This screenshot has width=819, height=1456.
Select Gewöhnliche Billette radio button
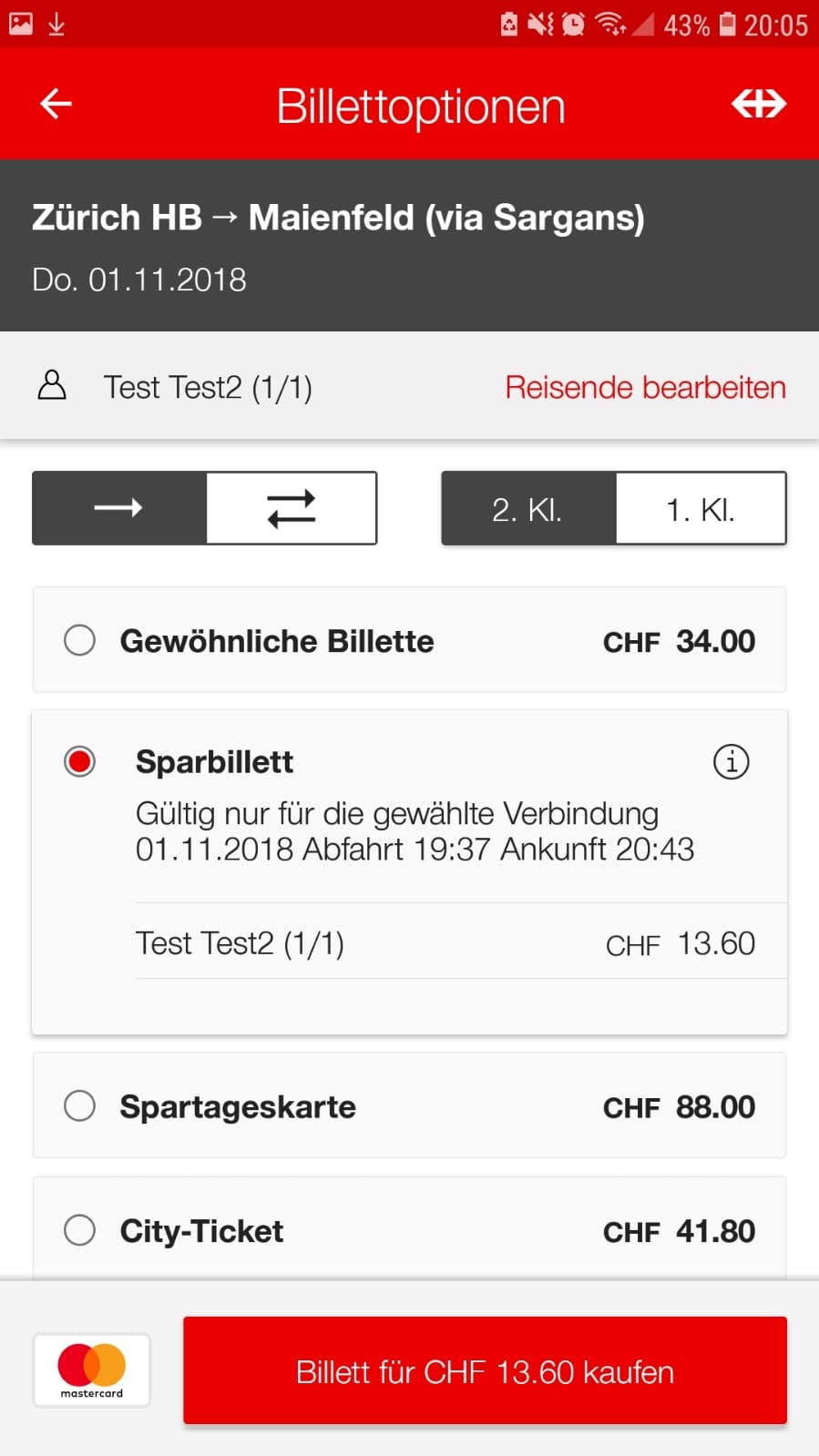80,640
